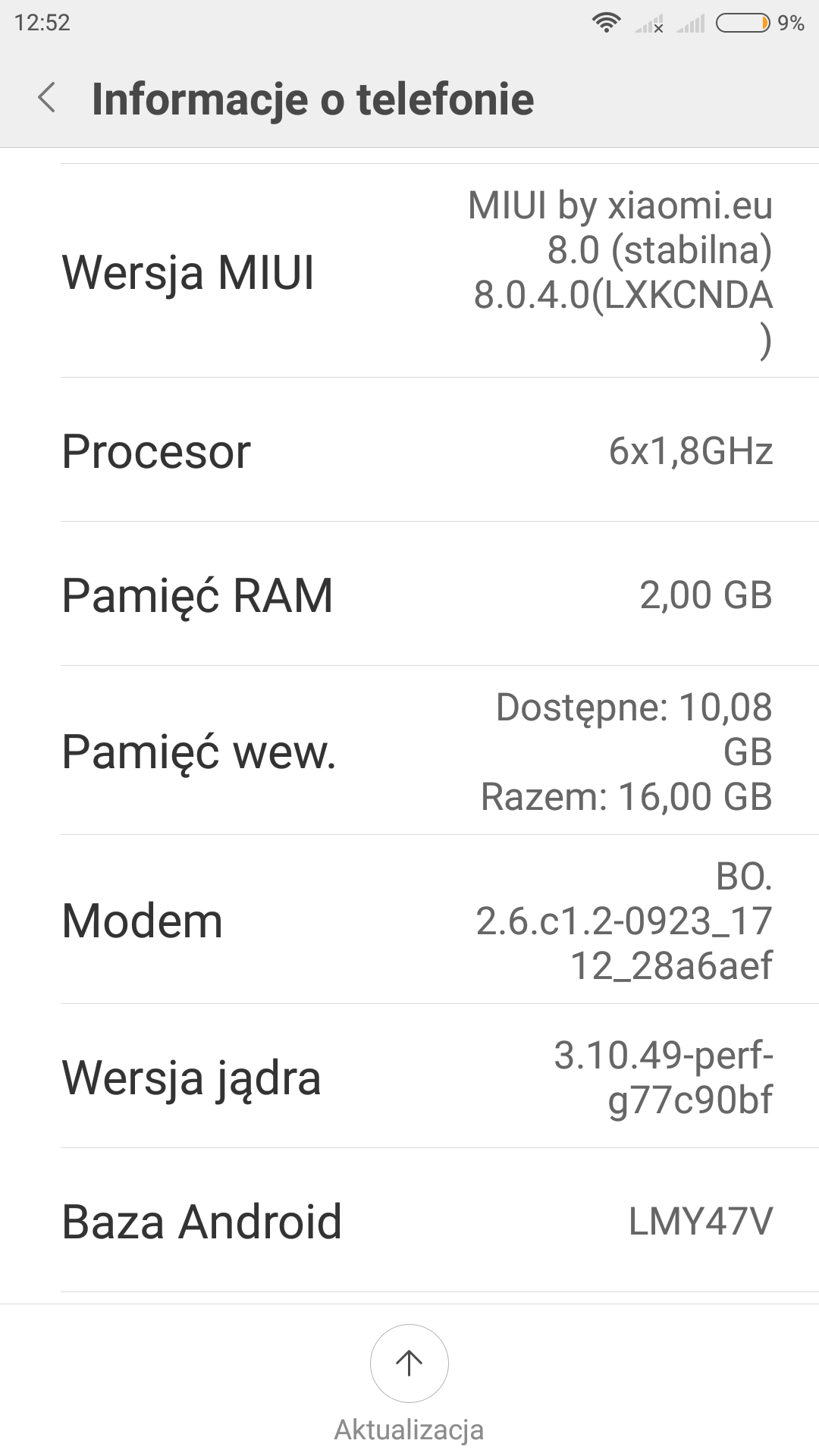
Task: Tap the Aktualizacja up-arrow icon
Action: (409, 1363)
